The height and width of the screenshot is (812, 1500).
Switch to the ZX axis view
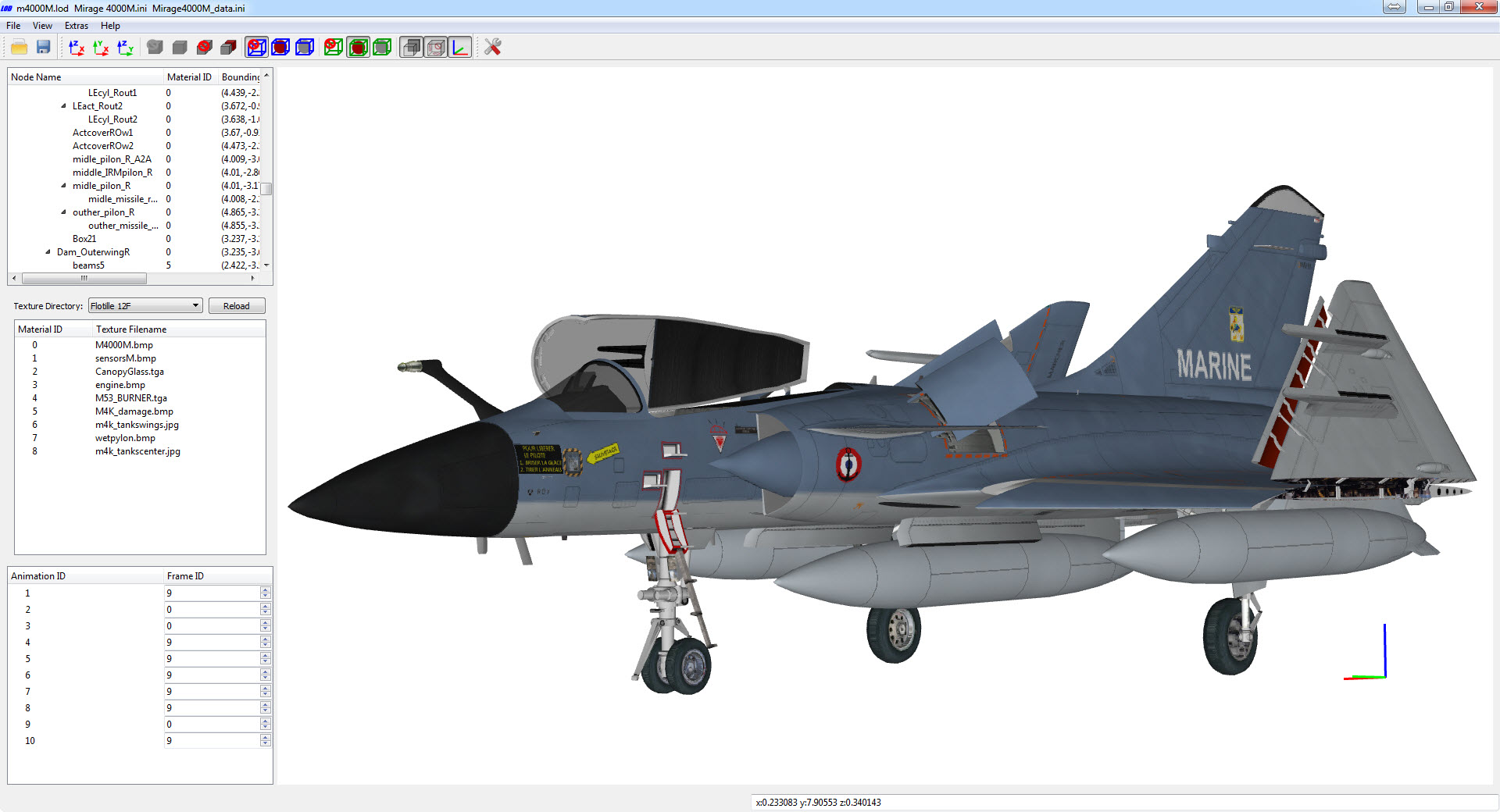(x=77, y=48)
